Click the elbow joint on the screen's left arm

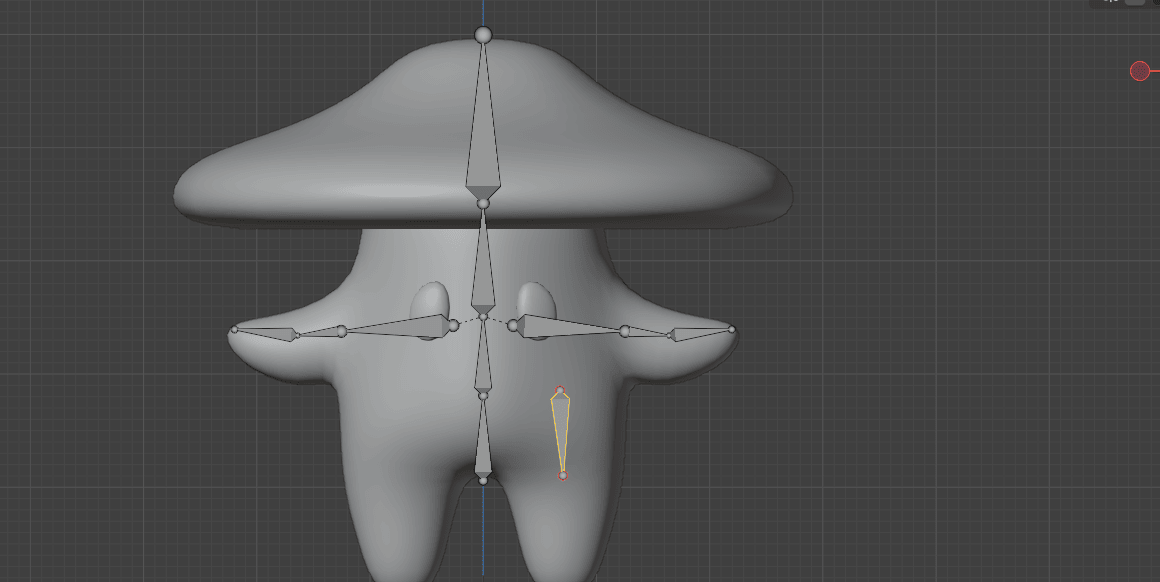pyautogui.click(x=341, y=331)
